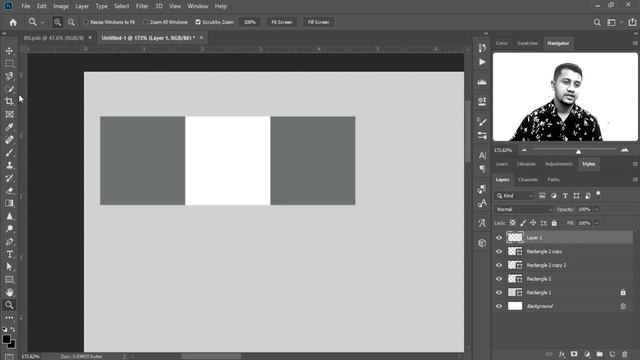This screenshot has height=360, width=640.
Task: Delete layer with trash icon
Action: (x=624, y=354)
